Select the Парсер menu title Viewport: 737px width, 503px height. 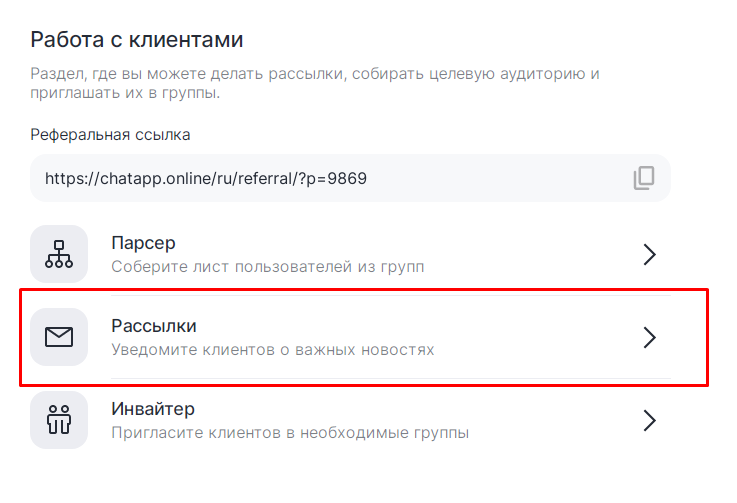(x=143, y=243)
